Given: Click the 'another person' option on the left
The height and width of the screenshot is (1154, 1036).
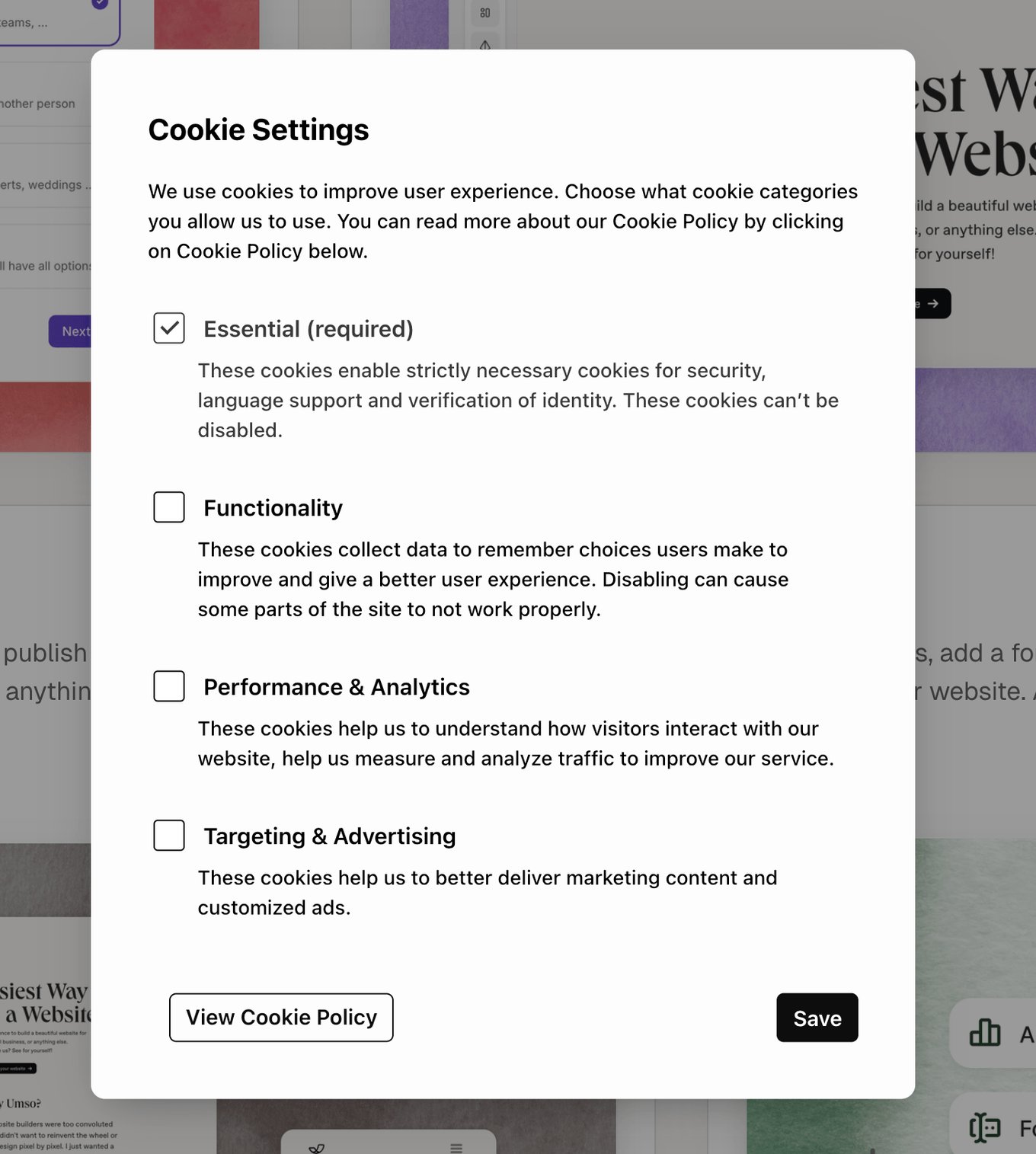Looking at the screenshot, I should [38, 103].
